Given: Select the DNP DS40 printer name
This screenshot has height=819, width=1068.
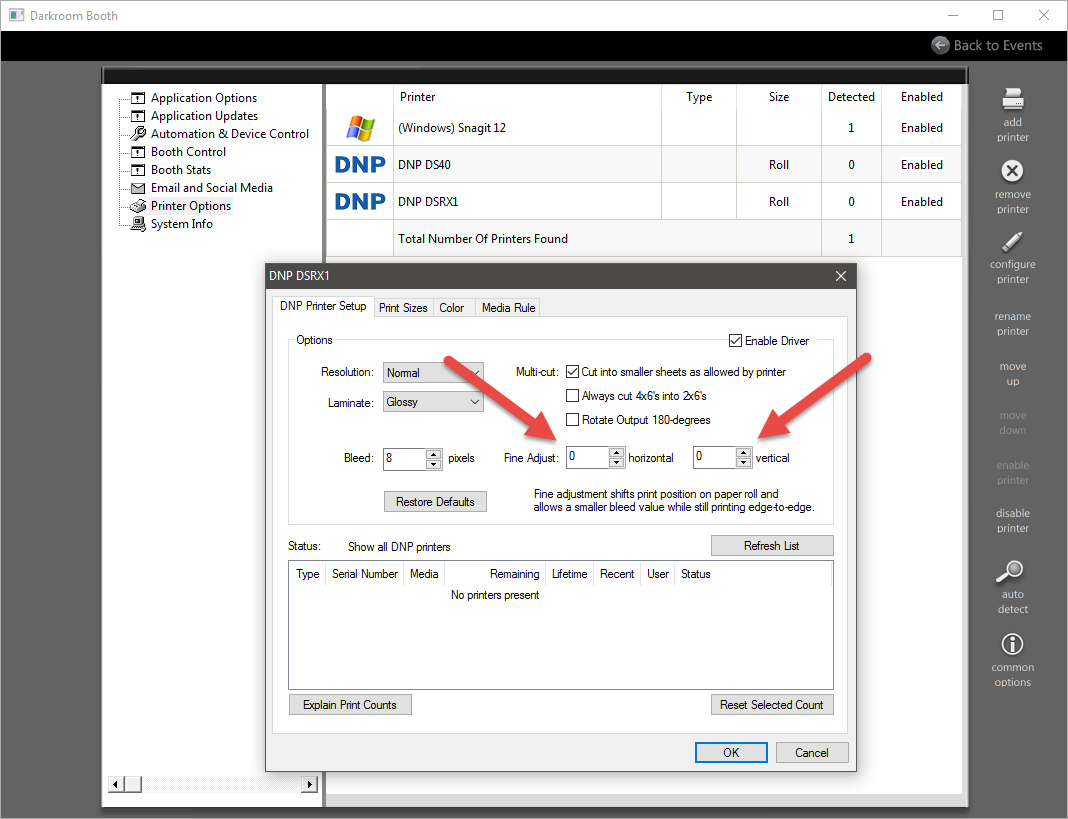Looking at the screenshot, I should 424,164.
